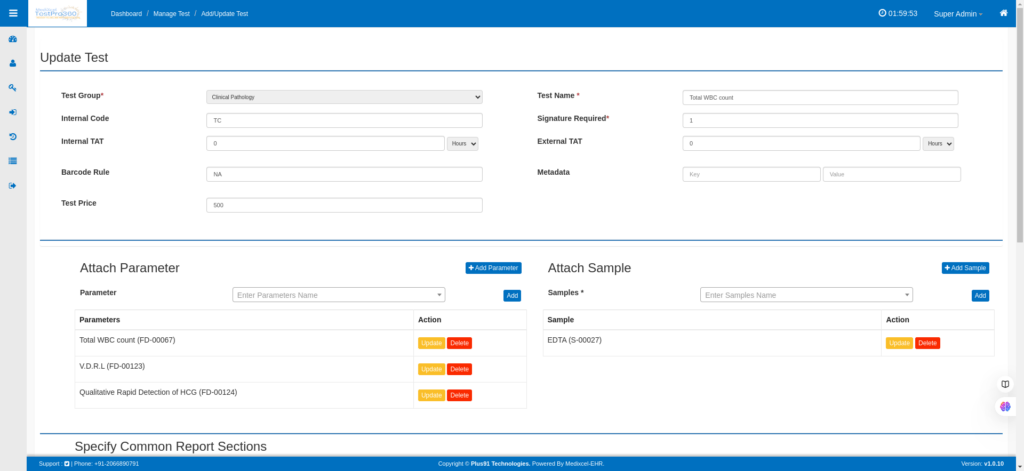Click the history clock sidebar icon

[x=13, y=136]
